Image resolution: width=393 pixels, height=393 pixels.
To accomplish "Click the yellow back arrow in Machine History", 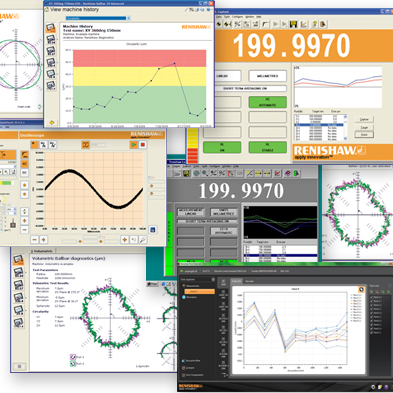I will tap(52, 123).
